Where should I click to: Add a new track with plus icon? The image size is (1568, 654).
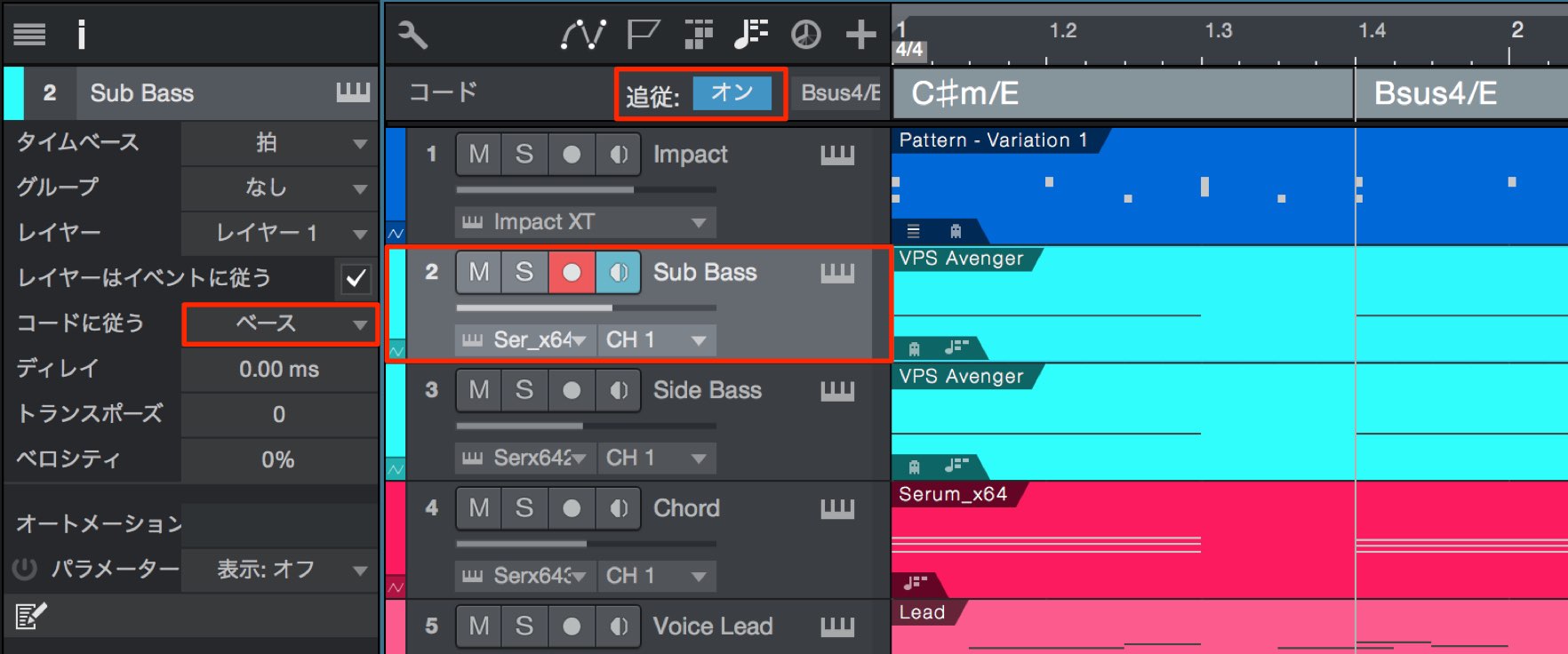(860, 35)
